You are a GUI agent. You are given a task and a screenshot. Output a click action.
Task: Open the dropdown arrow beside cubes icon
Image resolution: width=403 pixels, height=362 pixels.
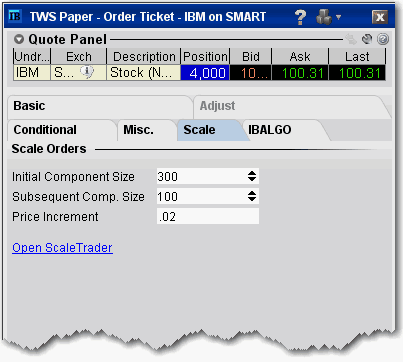[338, 17]
